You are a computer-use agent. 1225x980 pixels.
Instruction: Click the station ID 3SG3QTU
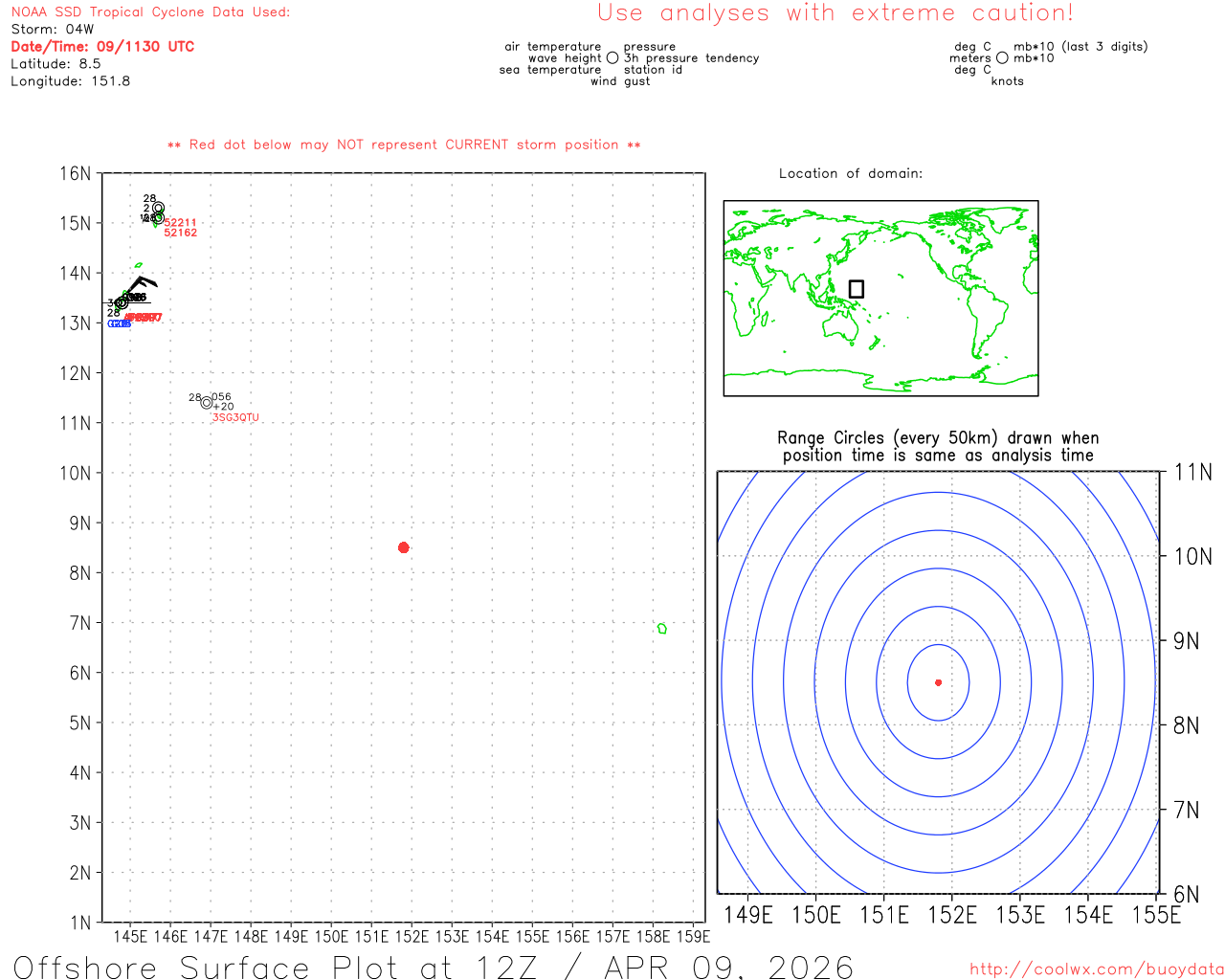point(235,418)
